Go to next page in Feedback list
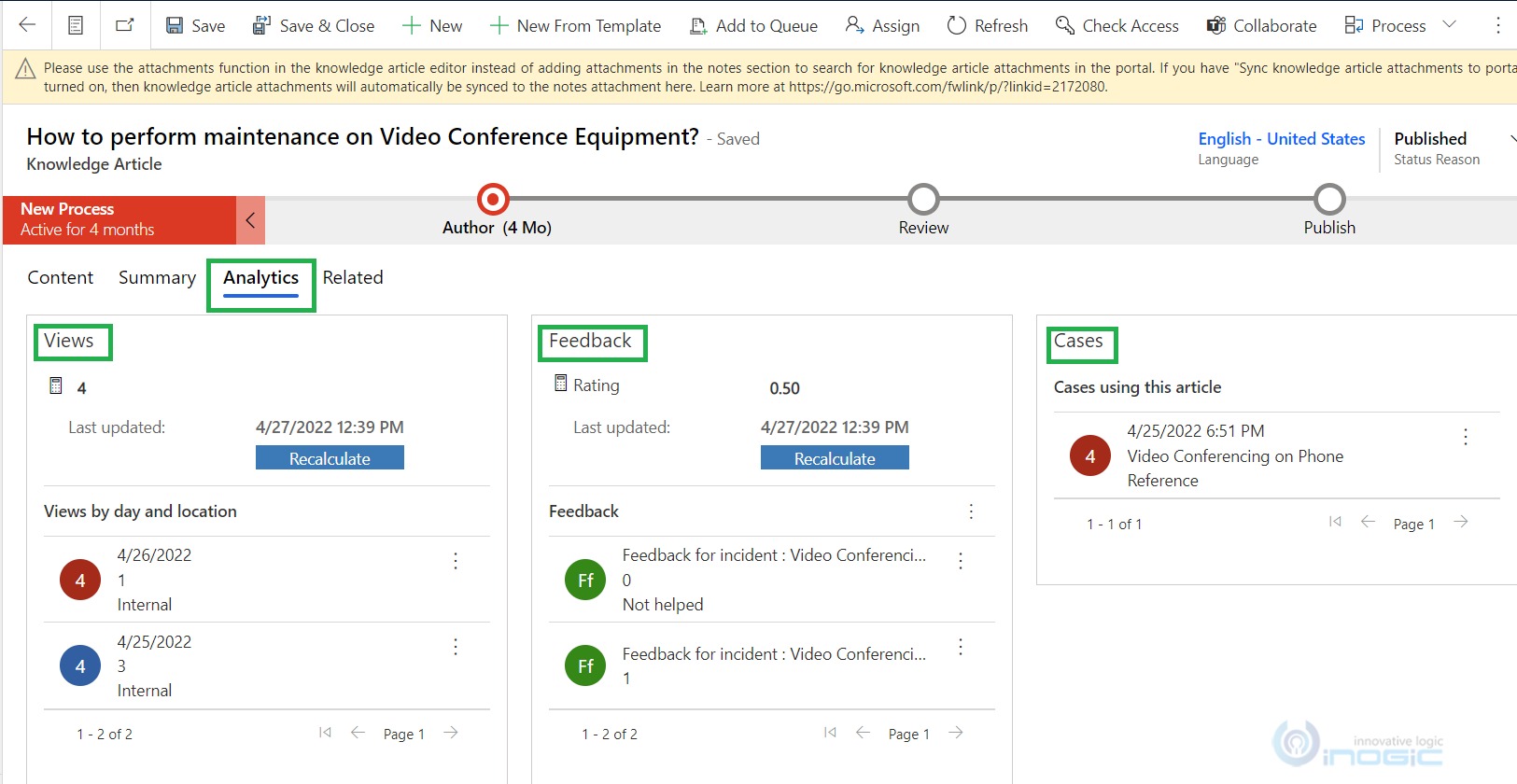Image resolution: width=1517 pixels, height=784 pixels. [956, 733]
